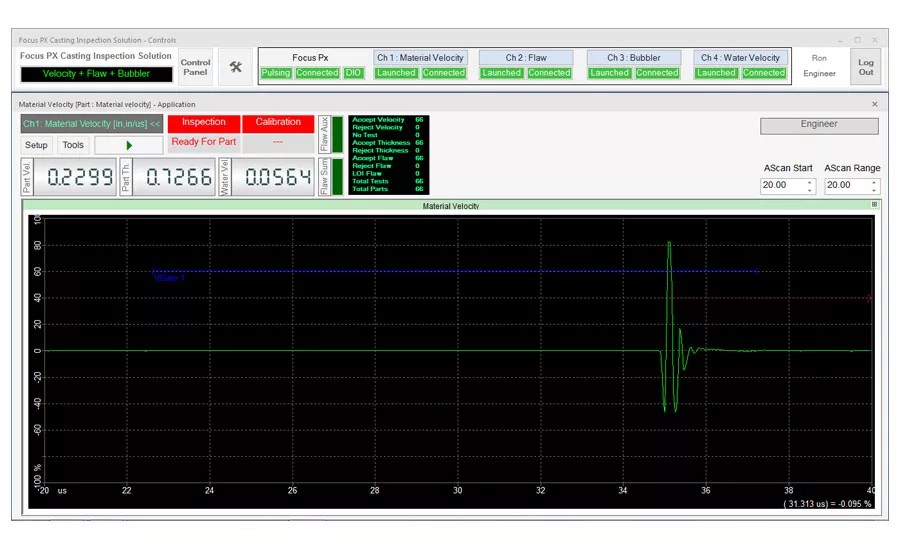Click the Velocity + Flaw + Bubbler mode display

pyautogui.click(x=96, y=74)
